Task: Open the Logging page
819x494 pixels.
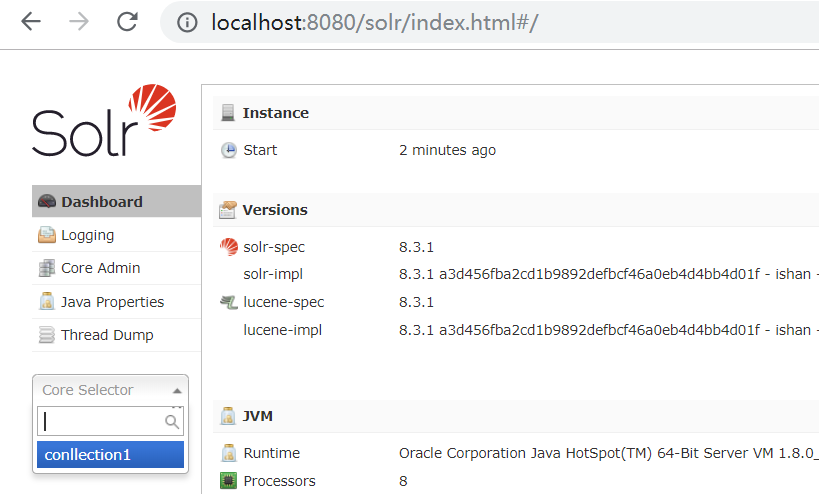Action: (88, 236)
